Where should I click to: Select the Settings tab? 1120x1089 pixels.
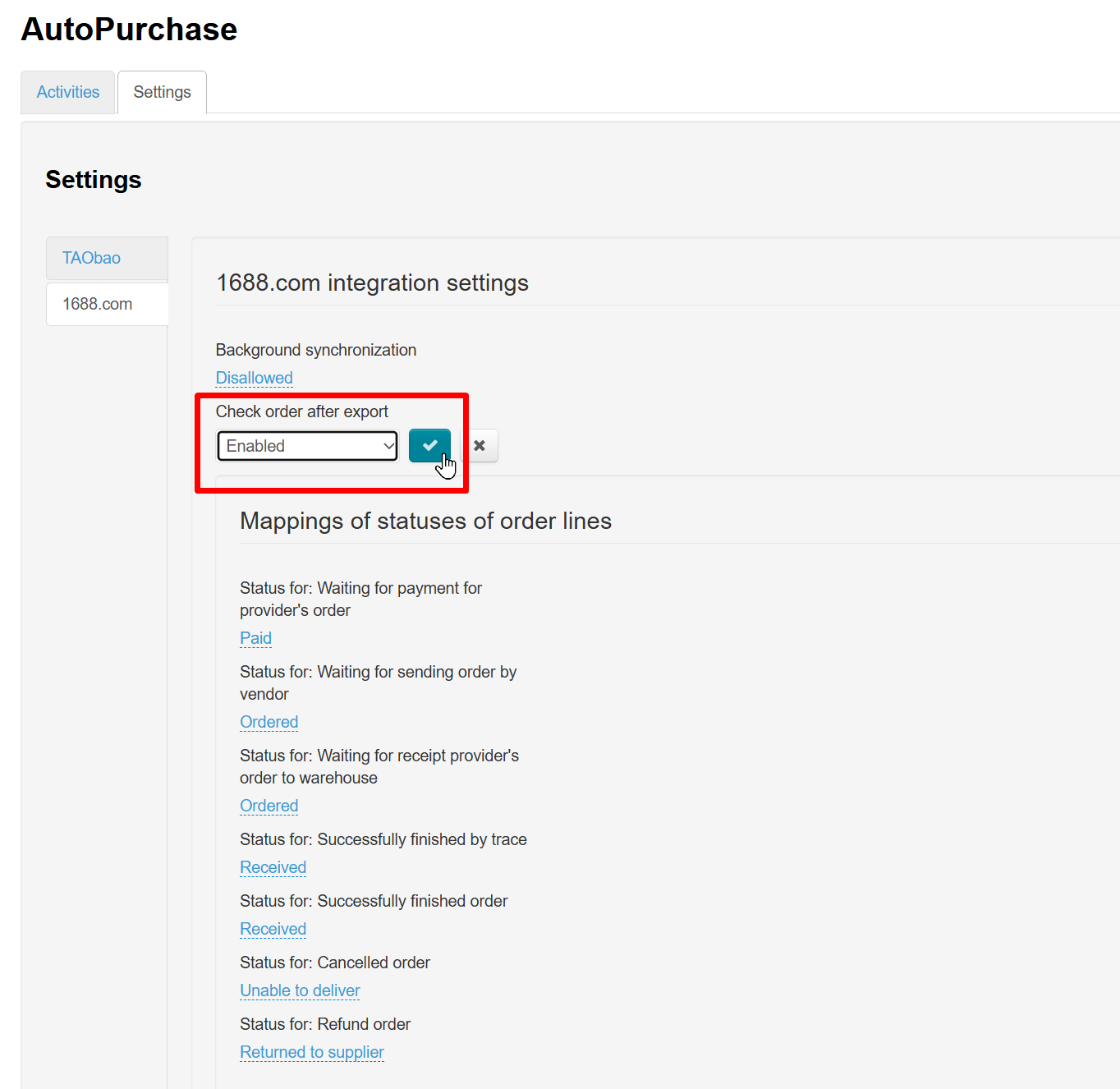[162, 92]
